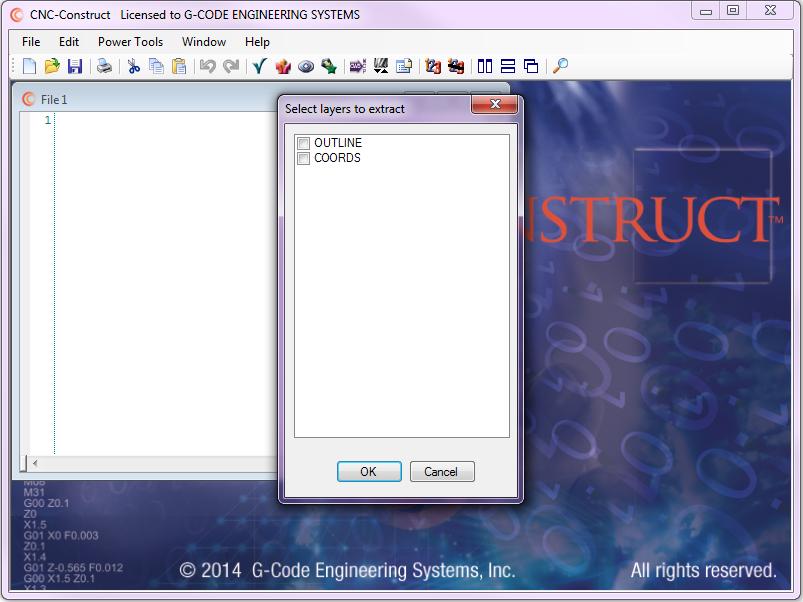This screenshot has height=602, width=803.
Task: Click the gray eye-shaped toolbar icon
Action: point(306,67)
